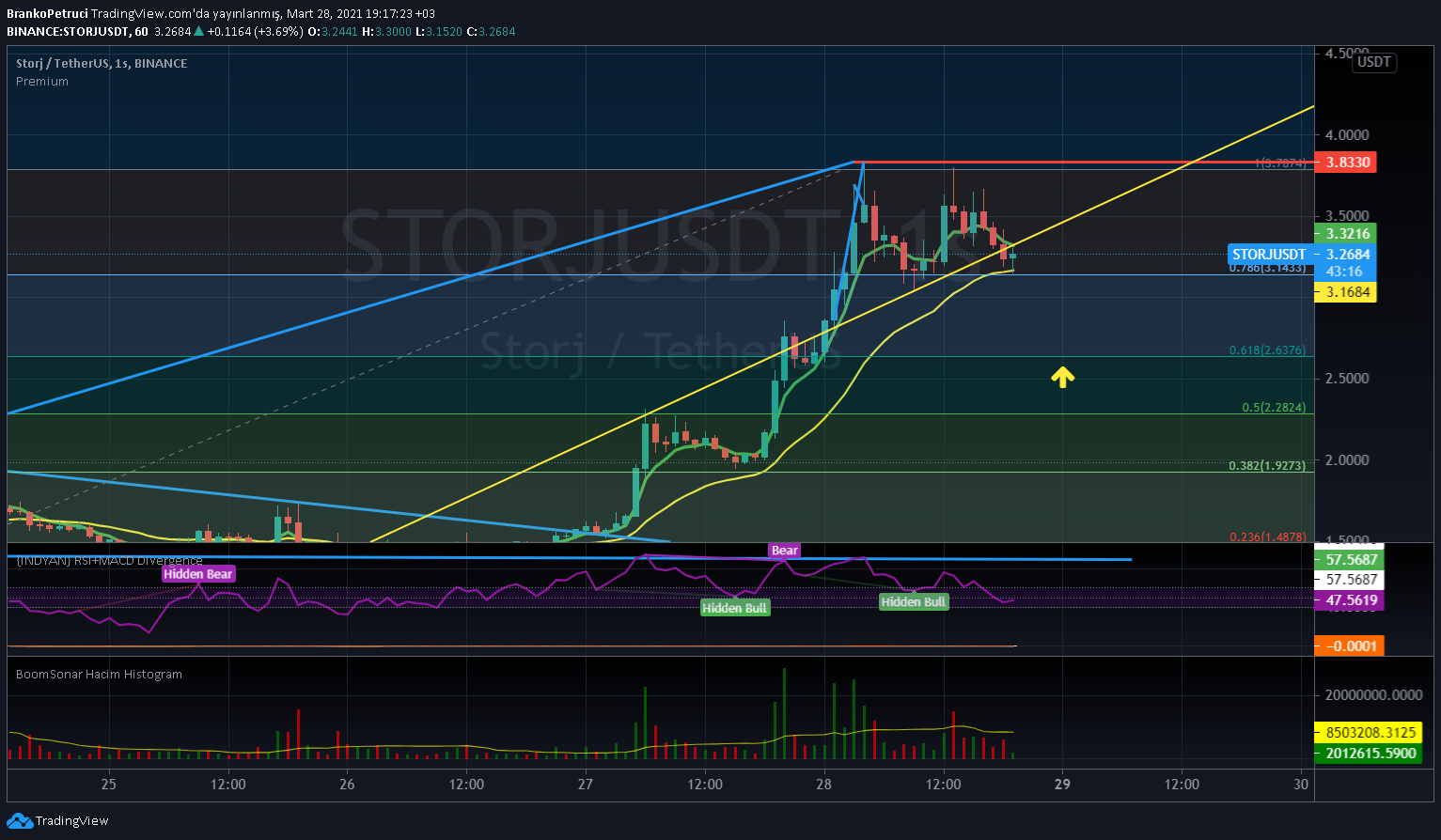This screenshot has width=1441, height=840.
Task: Click the 0.786(3.1433) Fibonacci level label
Action: (1267, 268)
